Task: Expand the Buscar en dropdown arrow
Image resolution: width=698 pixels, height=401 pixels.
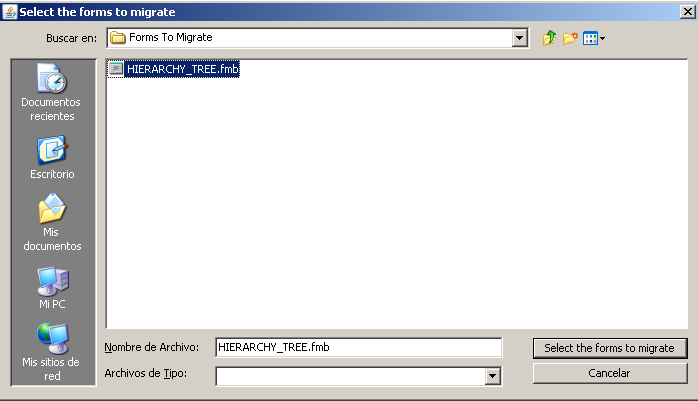Action: [x=519, y=38]
